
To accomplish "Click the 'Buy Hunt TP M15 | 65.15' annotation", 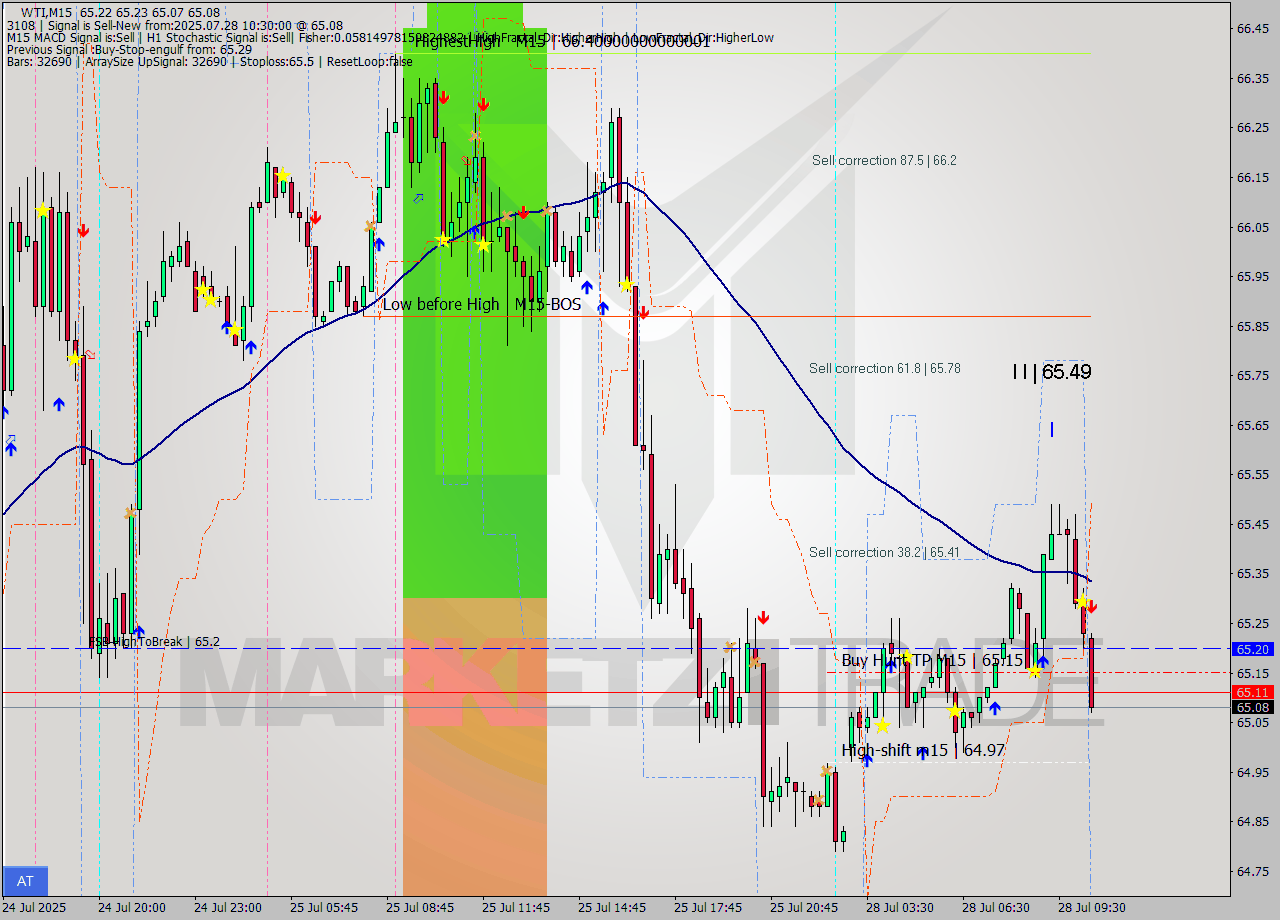I will [x=934, y=661].
